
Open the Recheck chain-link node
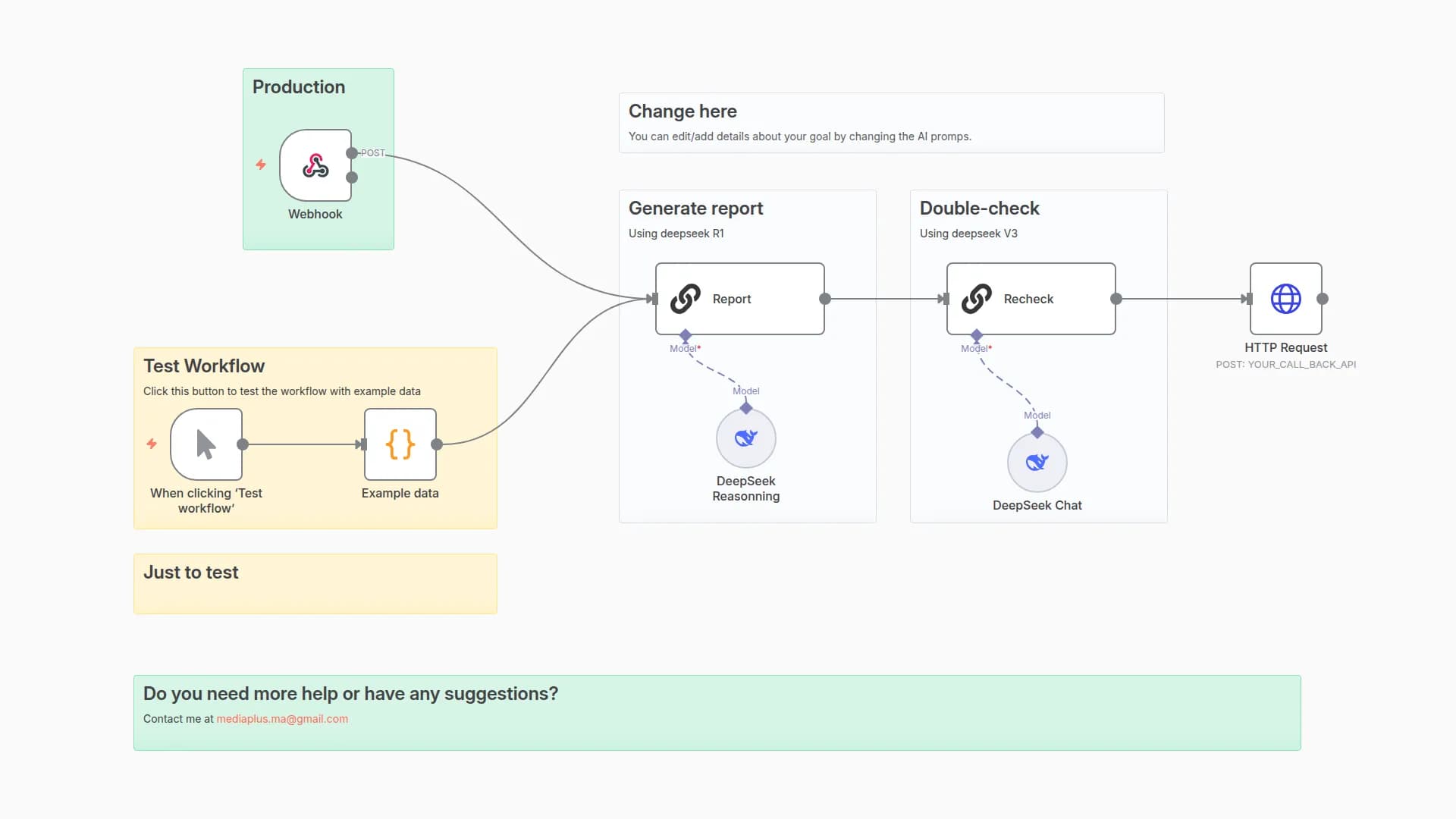point(1030,298)
